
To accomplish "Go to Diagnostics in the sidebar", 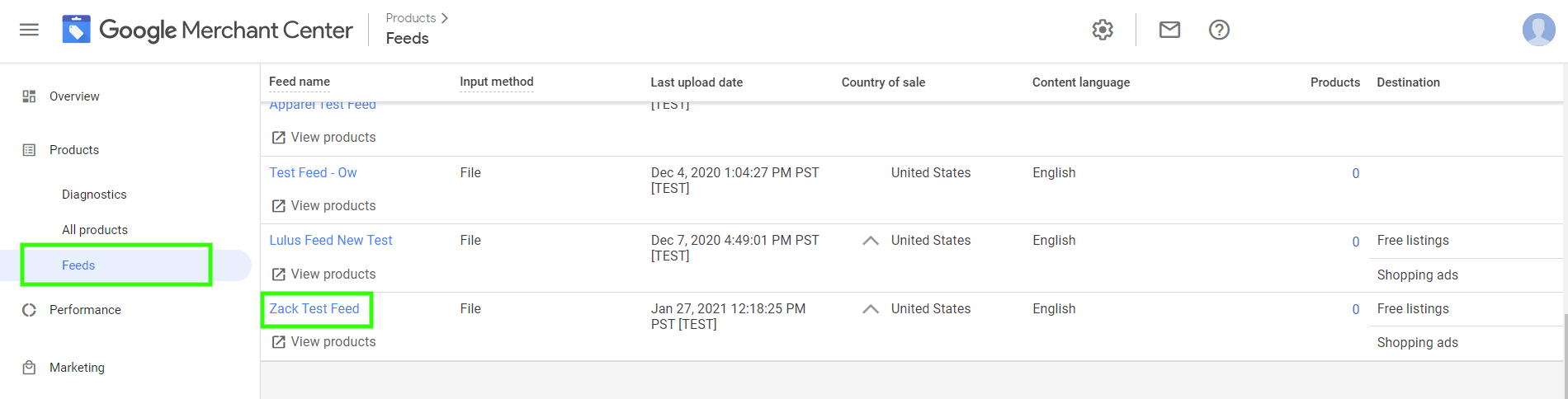I will (94, 195).
